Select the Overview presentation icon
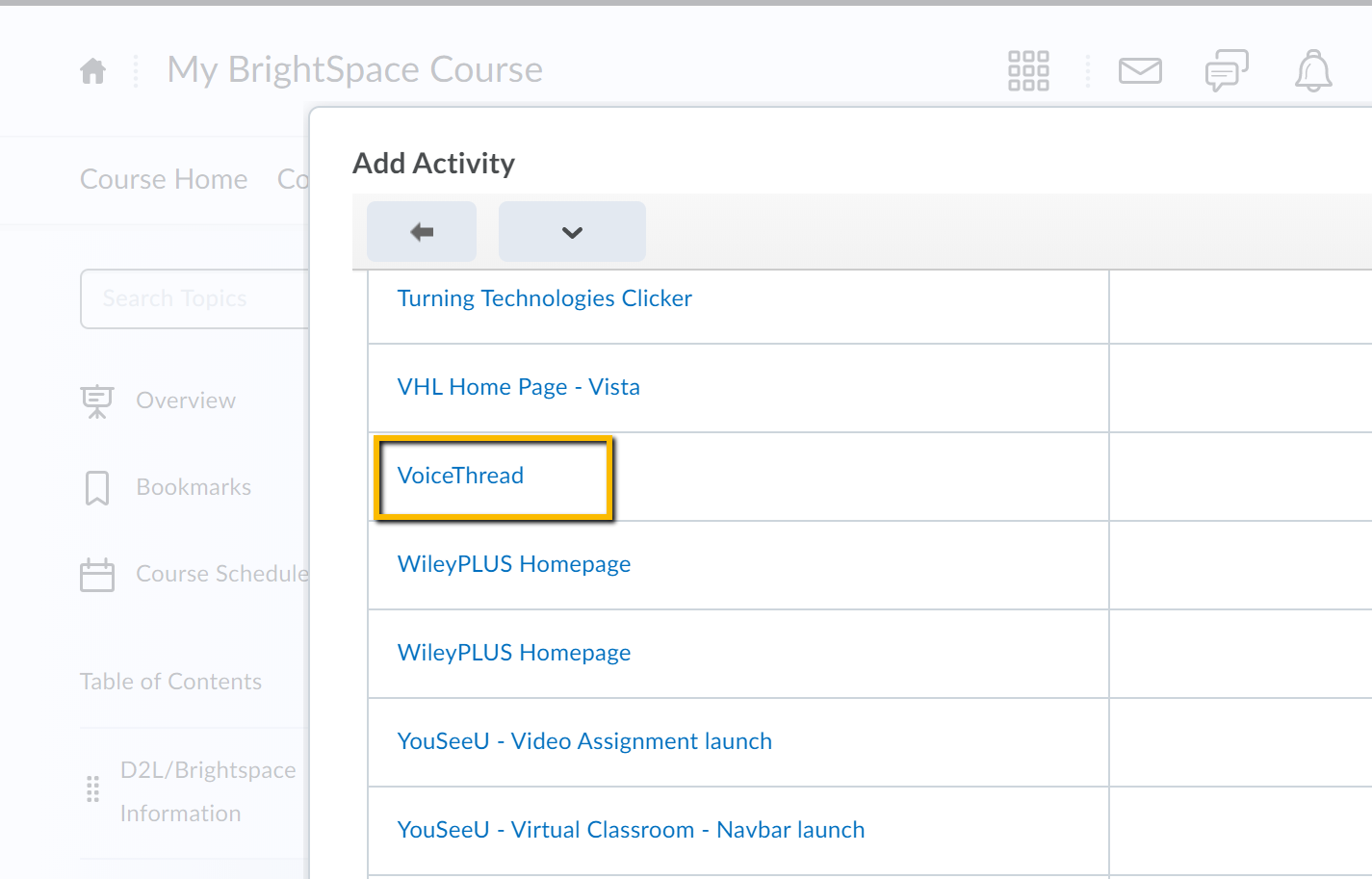 [x=96, y=401]
